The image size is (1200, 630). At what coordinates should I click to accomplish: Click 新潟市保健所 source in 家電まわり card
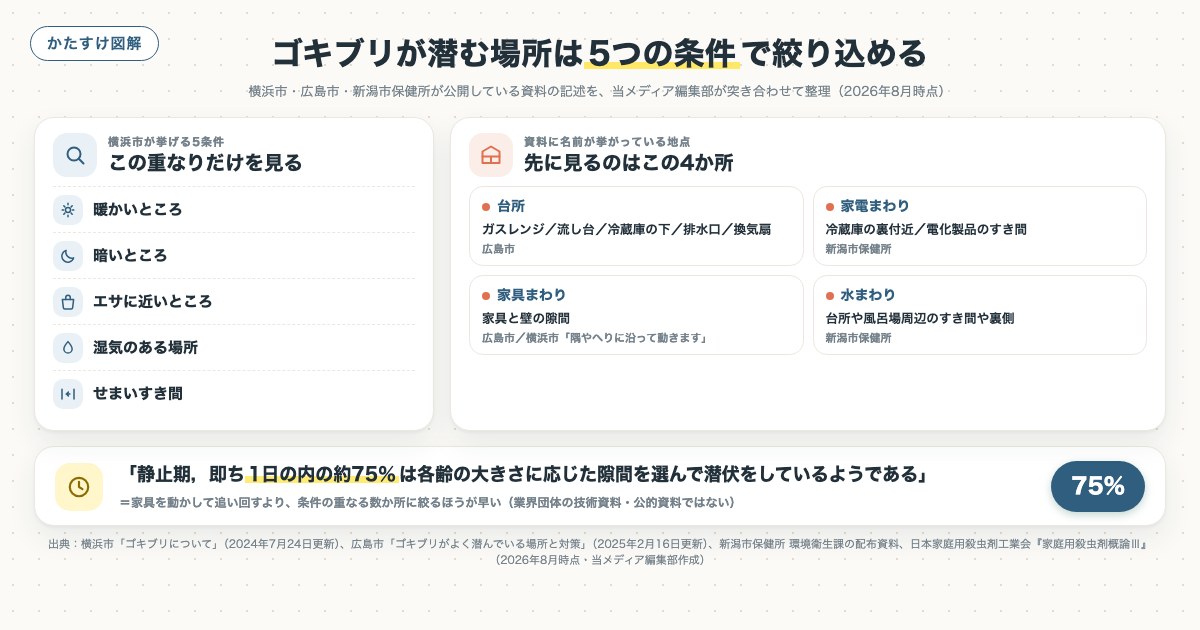pos(859,248)
